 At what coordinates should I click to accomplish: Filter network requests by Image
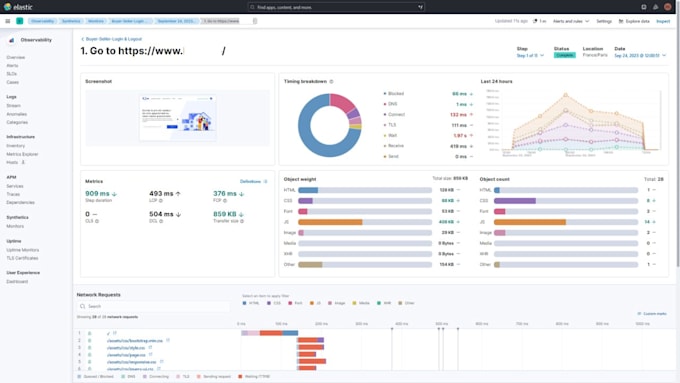337,303
